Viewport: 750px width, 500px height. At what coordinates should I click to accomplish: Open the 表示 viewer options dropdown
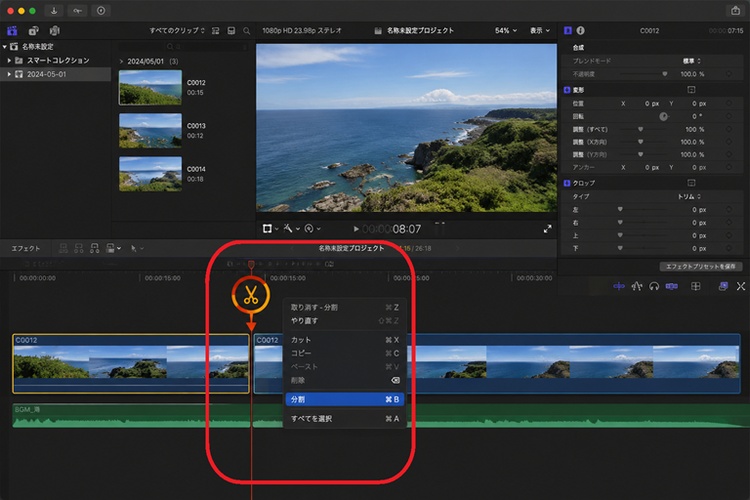(540, 31)
